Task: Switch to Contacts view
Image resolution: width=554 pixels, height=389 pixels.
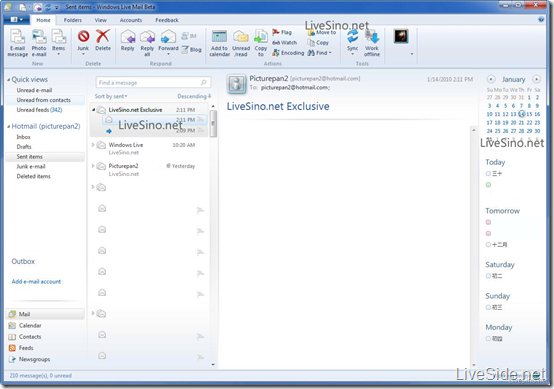Action: tap(25, 337)
